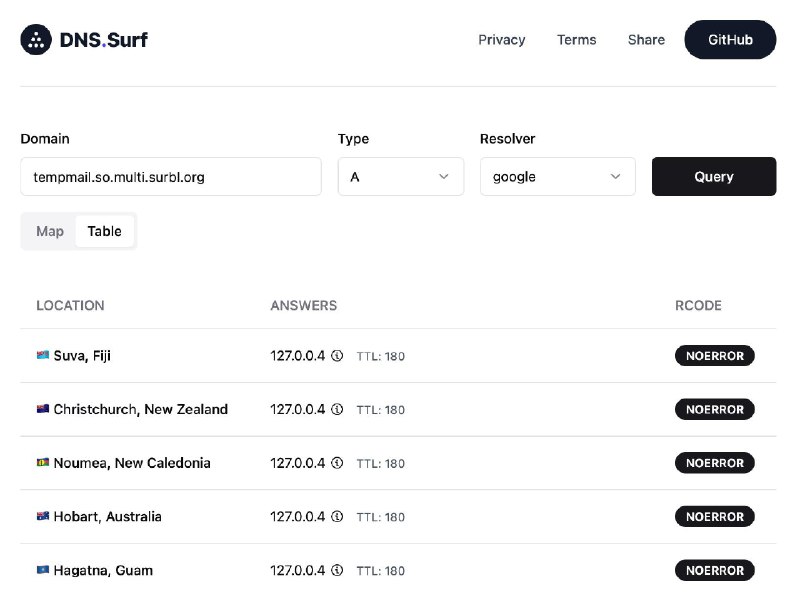This screenshot has width=800, height=596.
Task: Click the DNS.Surf logo icon
Action: (37, 40)
